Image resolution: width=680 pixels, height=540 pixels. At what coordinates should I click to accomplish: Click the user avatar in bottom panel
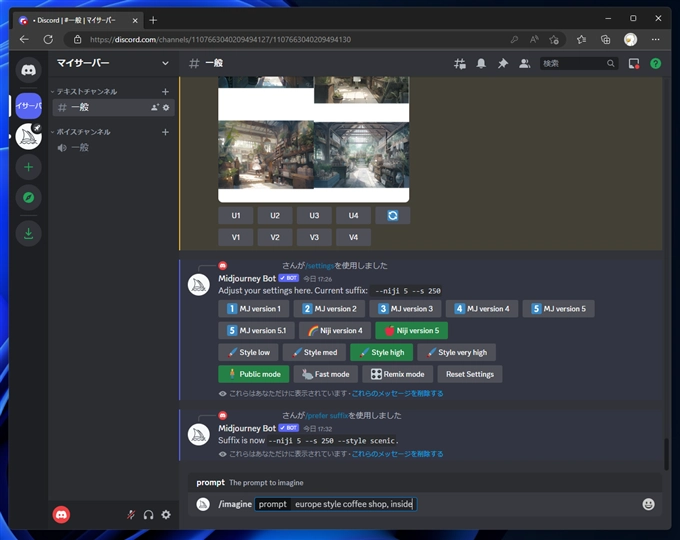click(61, 515)
